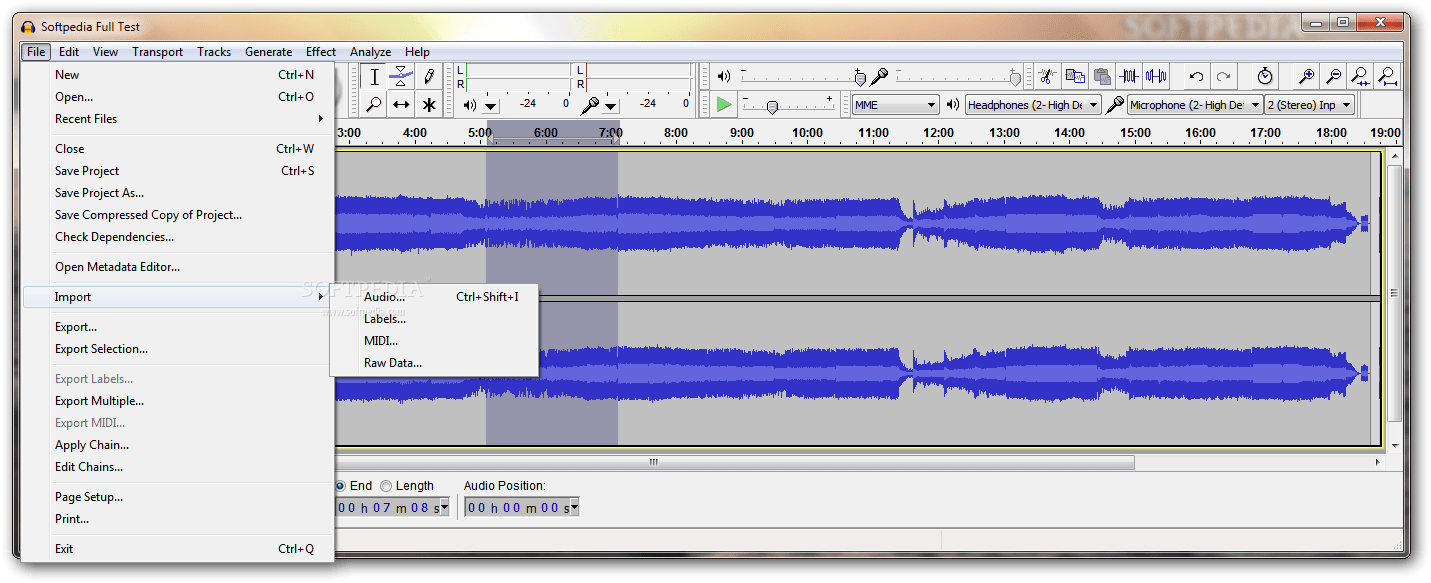Click the Undo arrow icon
Viewport: 1431px width, 583px height.
[x=1196, y=76]
